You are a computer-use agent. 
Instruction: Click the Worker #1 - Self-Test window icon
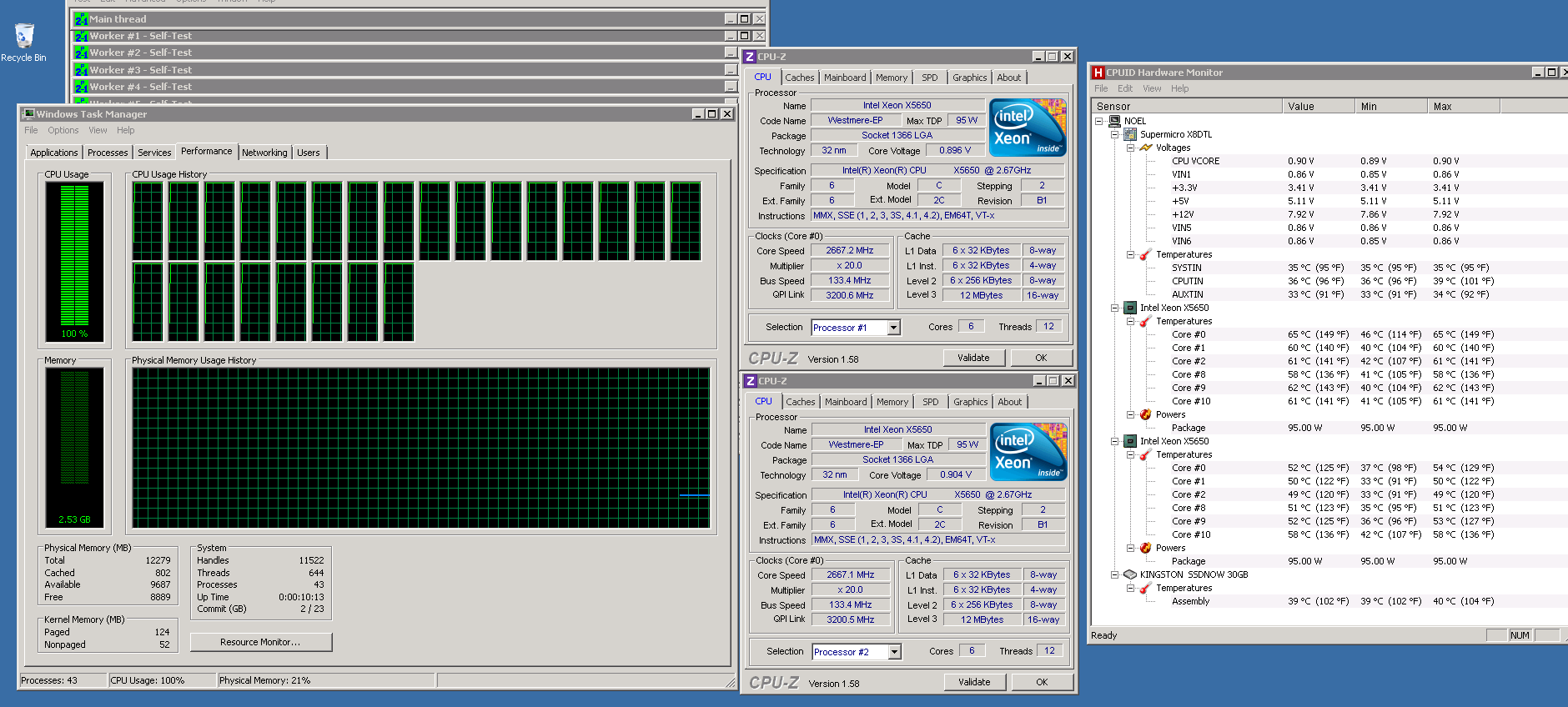click(x=81, y=36)
